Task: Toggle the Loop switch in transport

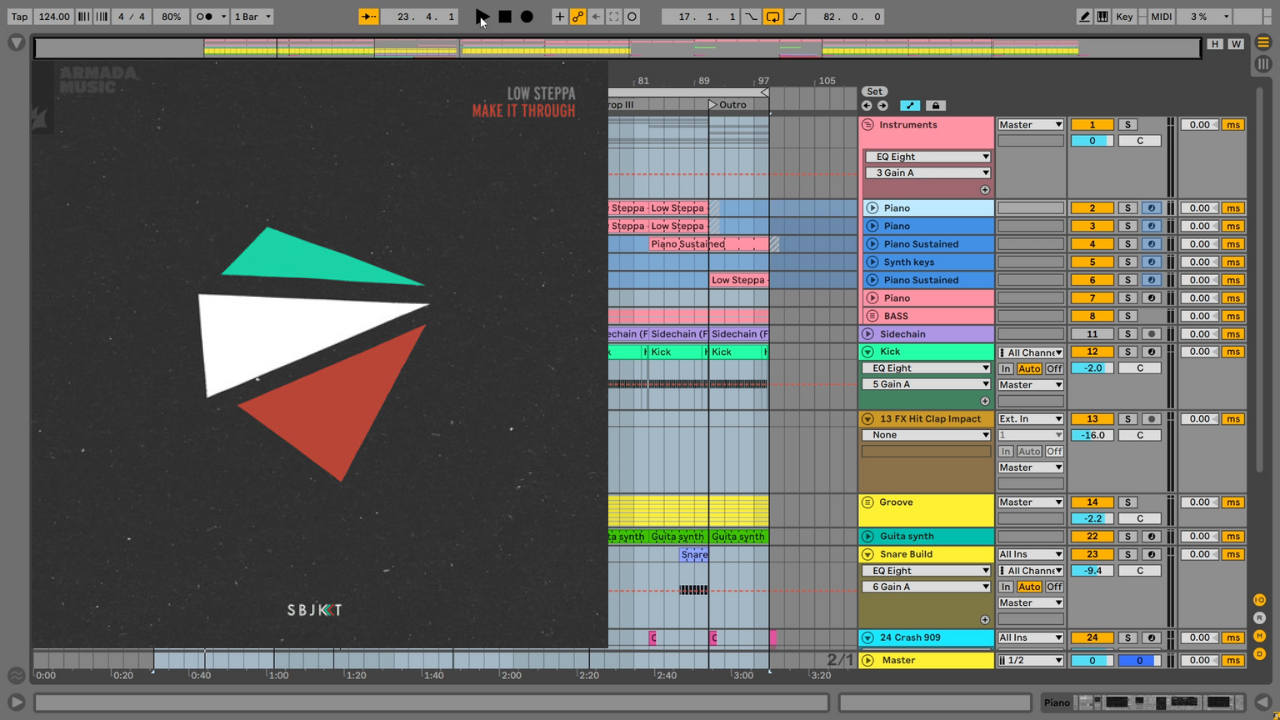Action: coord(773,17)
